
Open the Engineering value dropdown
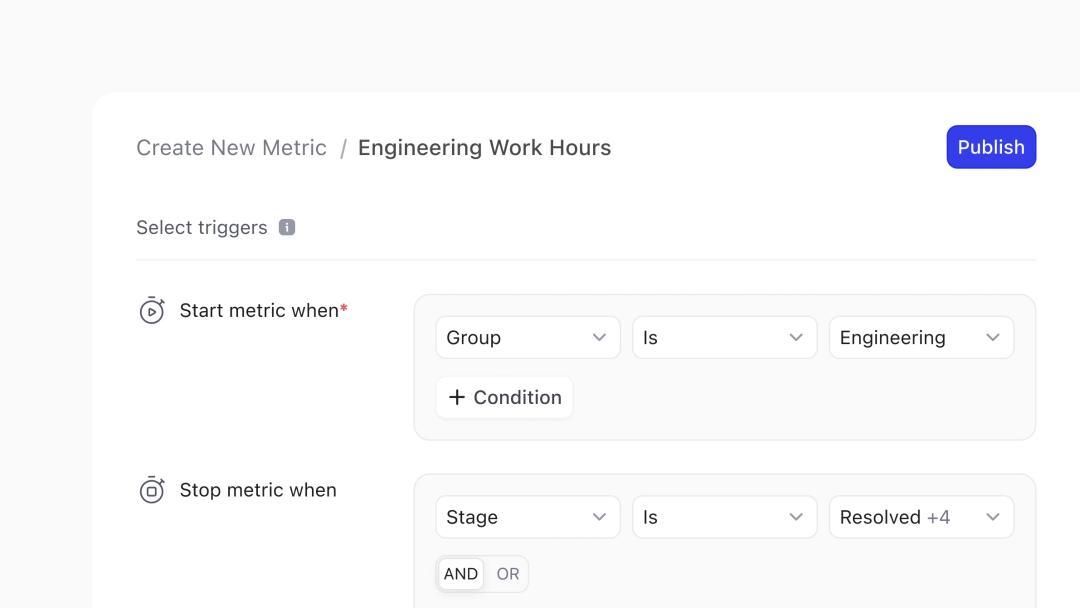point(920,337)
